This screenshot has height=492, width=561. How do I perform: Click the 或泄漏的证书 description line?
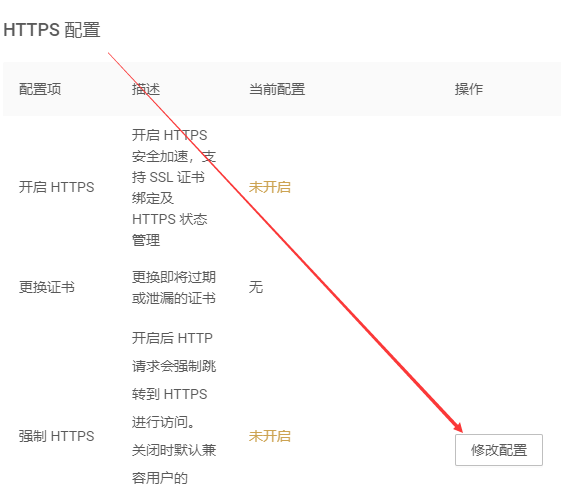pos(174,298)
